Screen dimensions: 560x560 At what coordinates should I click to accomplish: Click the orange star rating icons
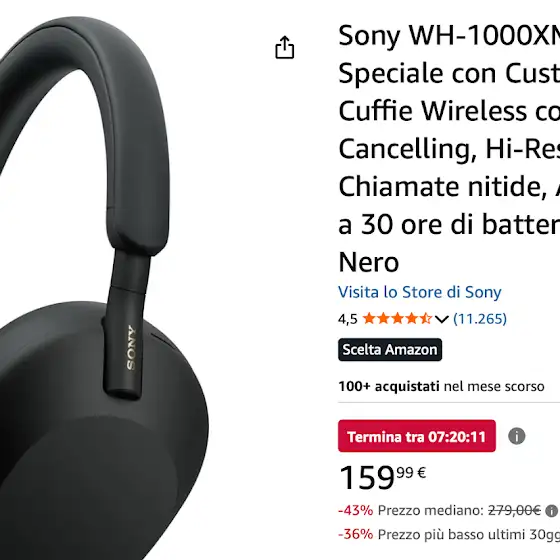[x=398, y=318]
